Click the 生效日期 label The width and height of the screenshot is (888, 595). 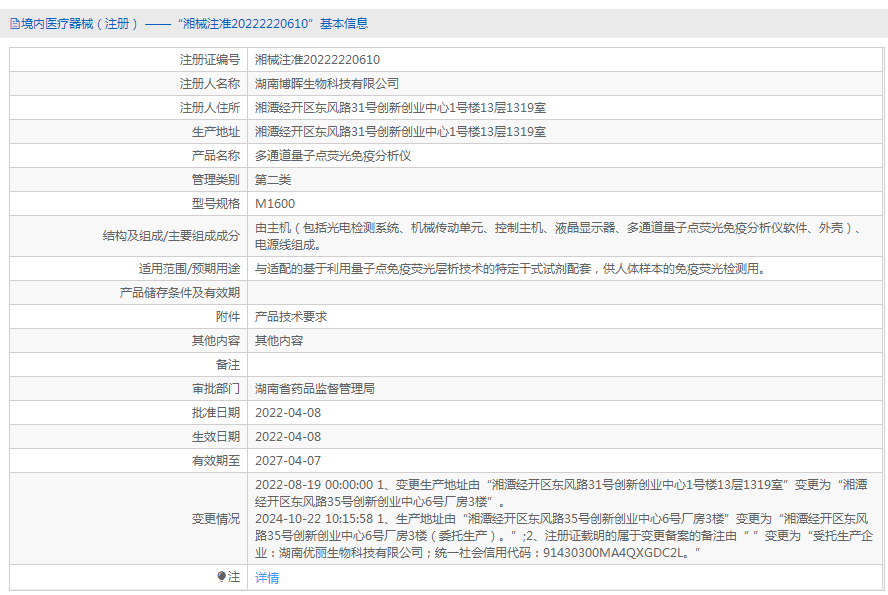[216, 437]
